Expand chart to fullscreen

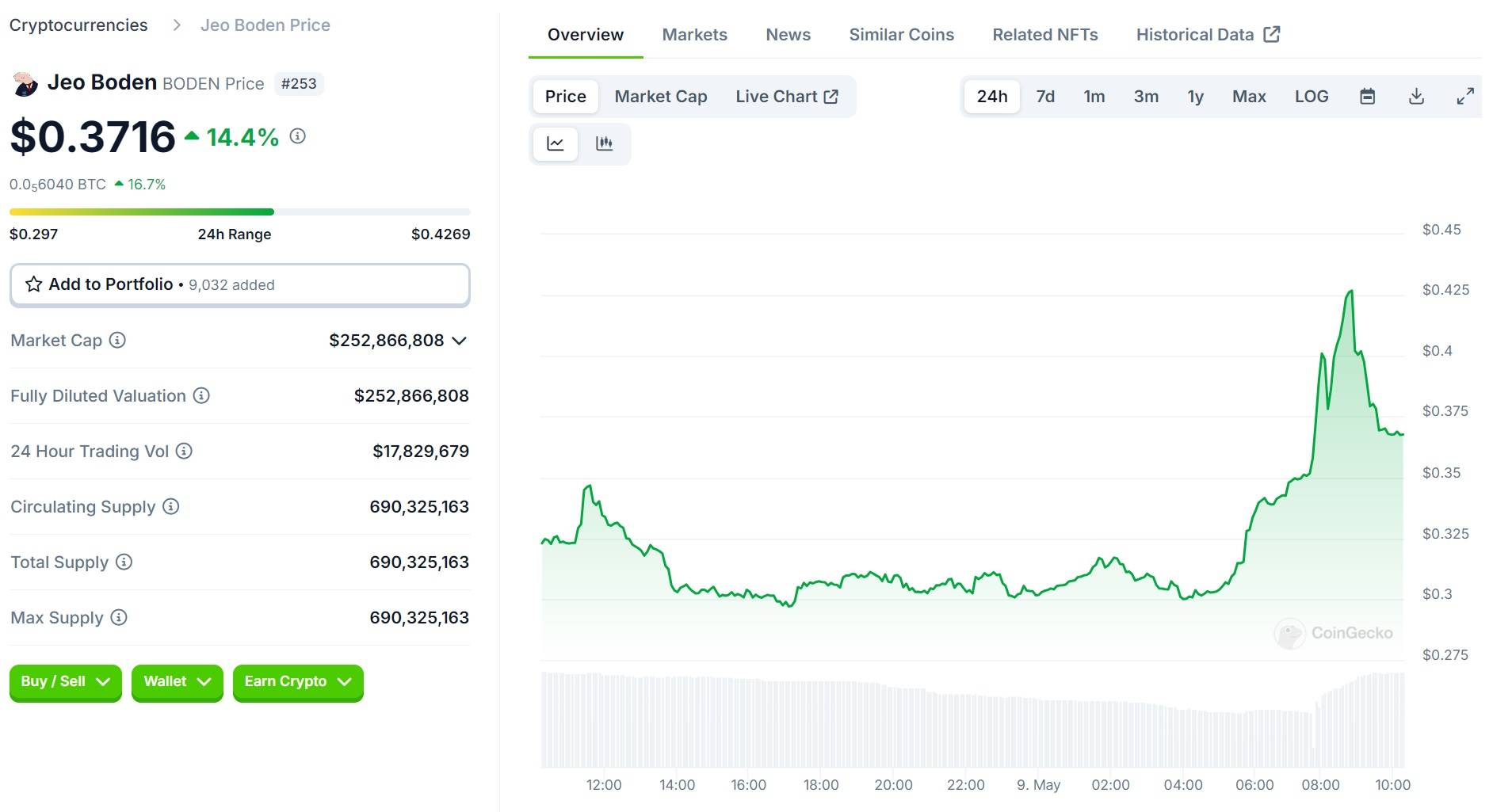[1465, 97]
